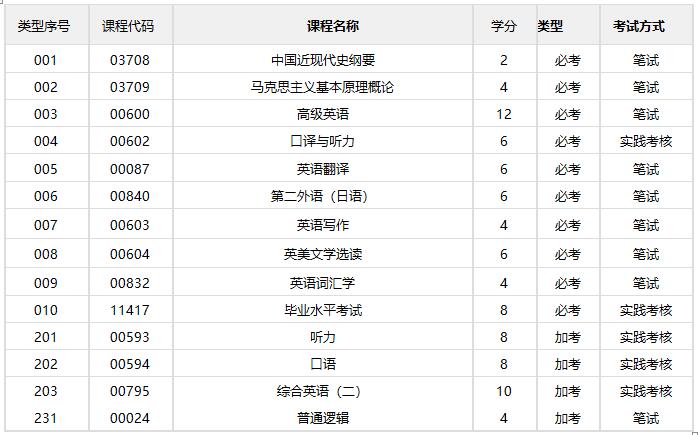Select 第二外语（日语） course cell
This screenshot has width=699, height=435.
click(319, 196)
